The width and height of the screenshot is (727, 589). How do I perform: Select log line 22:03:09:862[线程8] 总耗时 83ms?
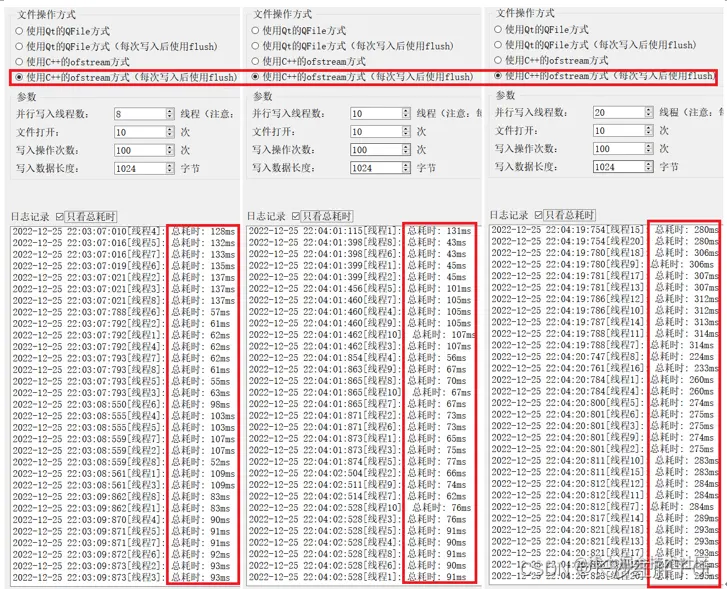pos(121,497)
